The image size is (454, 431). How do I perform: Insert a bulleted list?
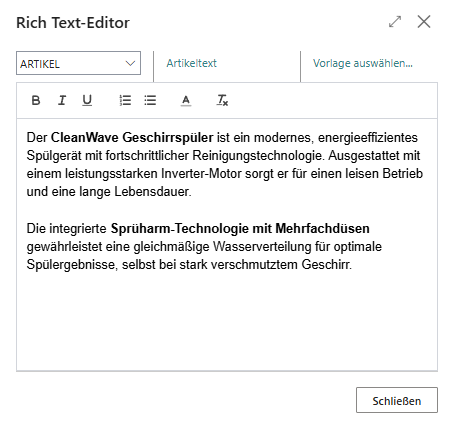(150, 100)
